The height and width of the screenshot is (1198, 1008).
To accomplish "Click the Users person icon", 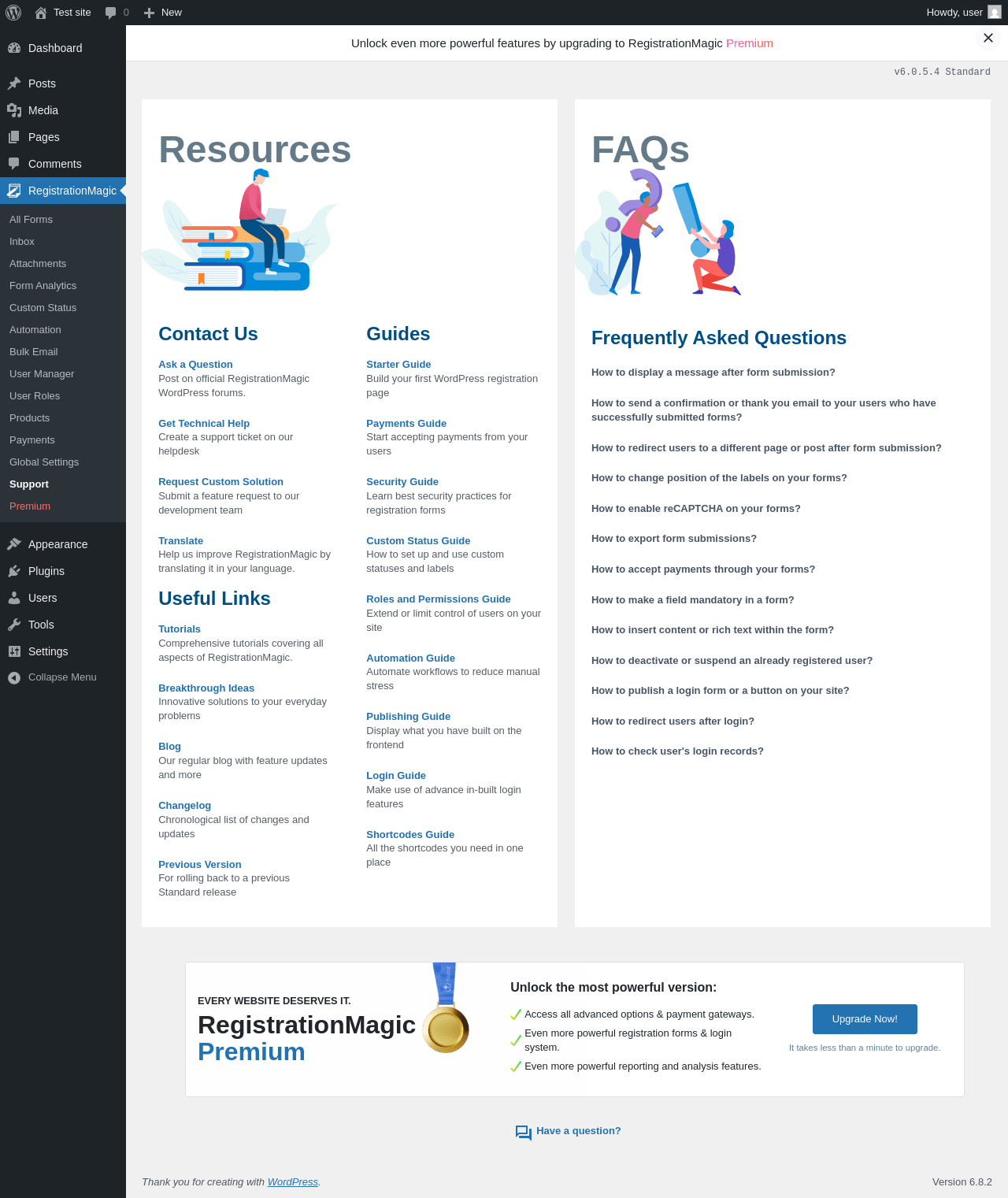I will point(14,598).
